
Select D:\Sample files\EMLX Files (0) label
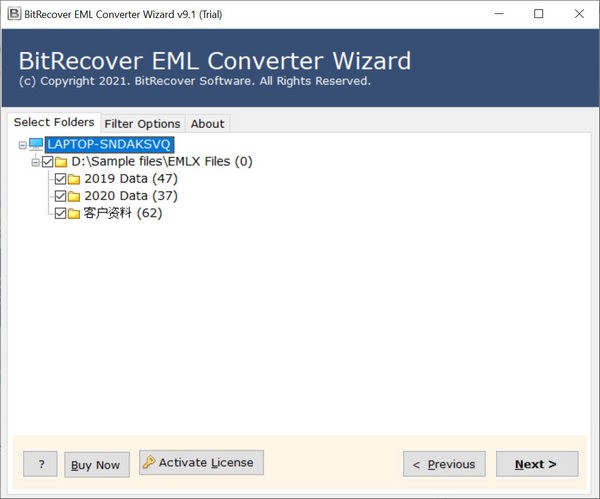coord(162,161)
